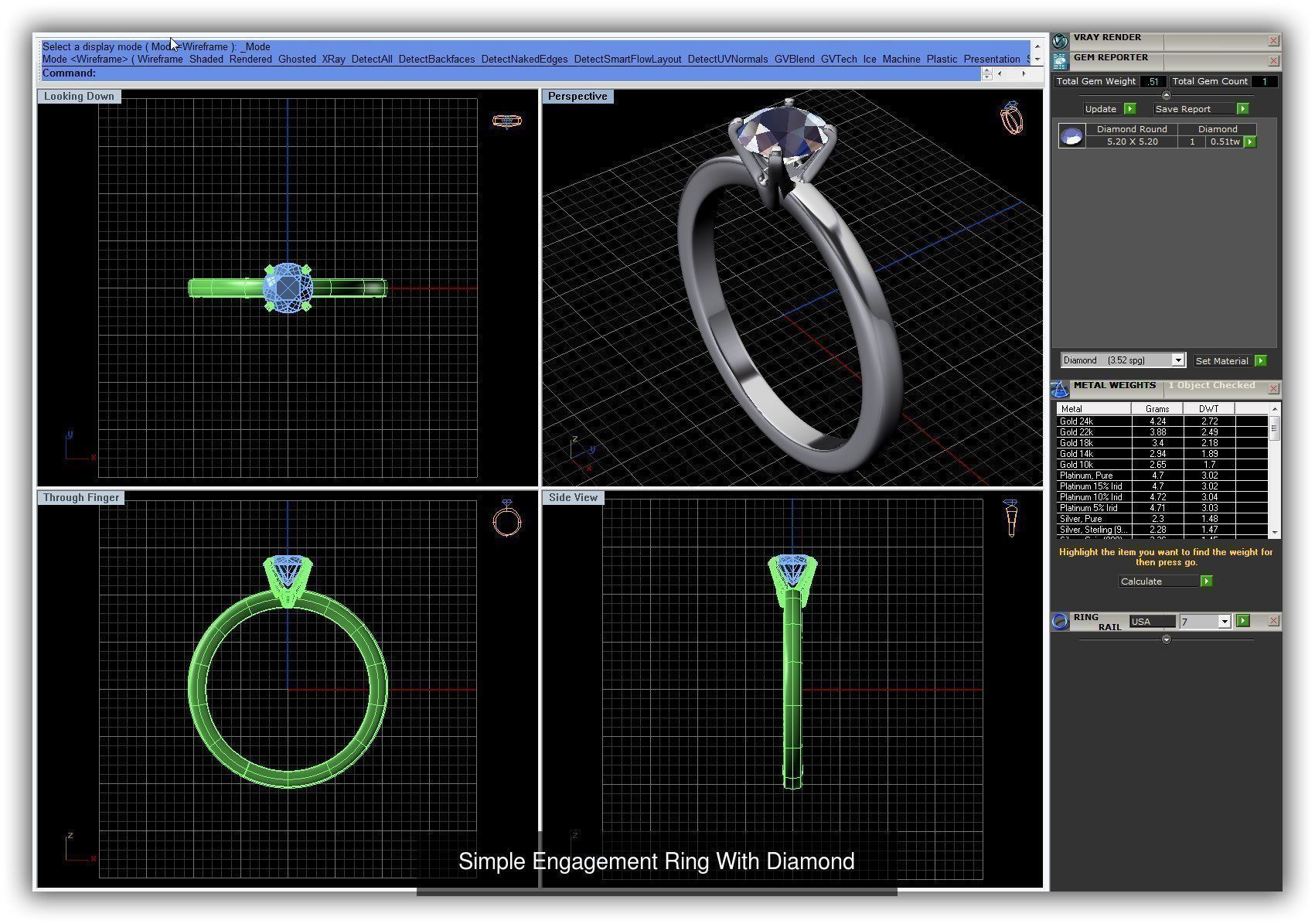Choose the Wireframe display mode option

(x=160, y=60)
